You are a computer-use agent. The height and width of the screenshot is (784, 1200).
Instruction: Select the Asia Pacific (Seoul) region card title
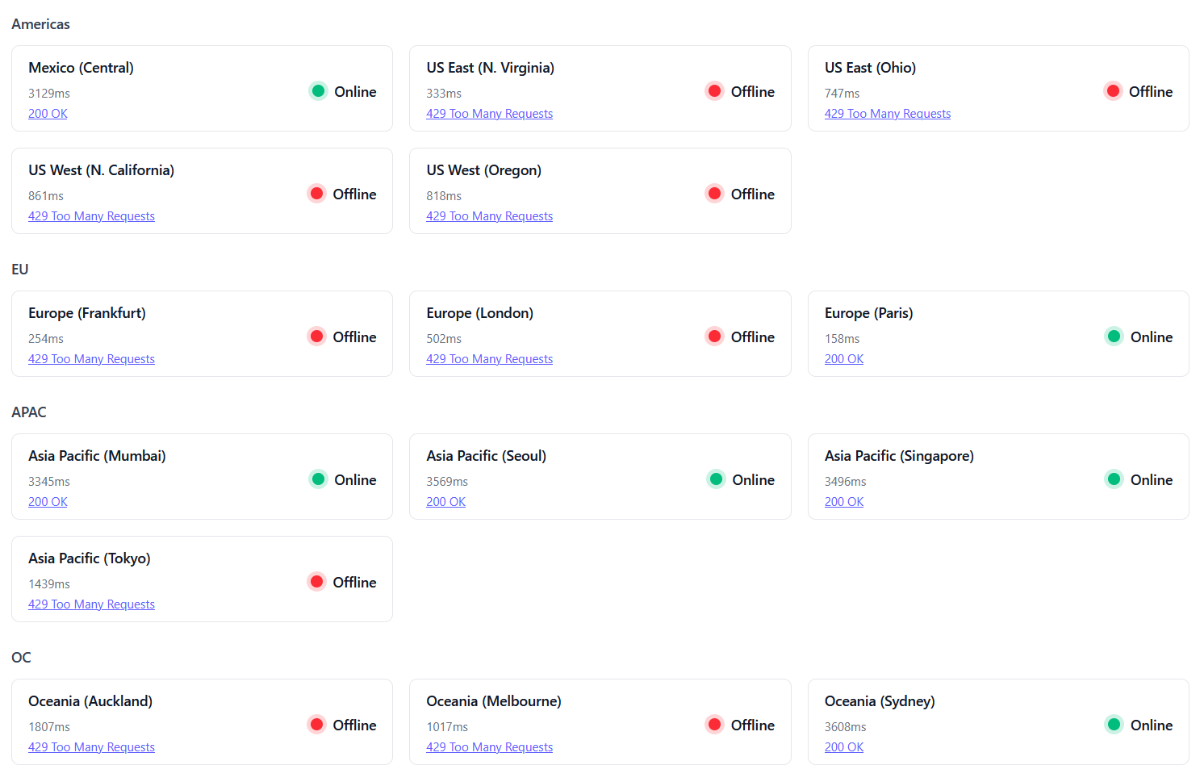click(x=486, y=456)
